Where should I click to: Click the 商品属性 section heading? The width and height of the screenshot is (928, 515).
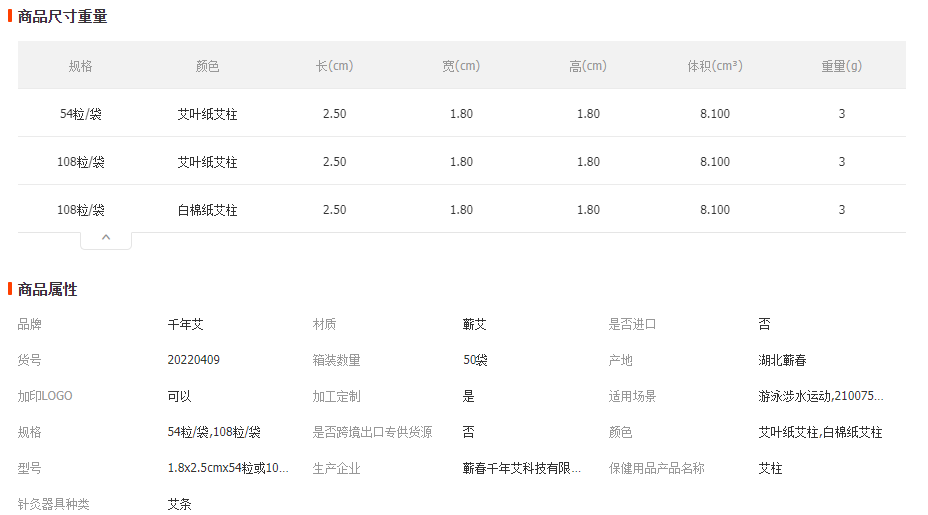pos(47,289)
